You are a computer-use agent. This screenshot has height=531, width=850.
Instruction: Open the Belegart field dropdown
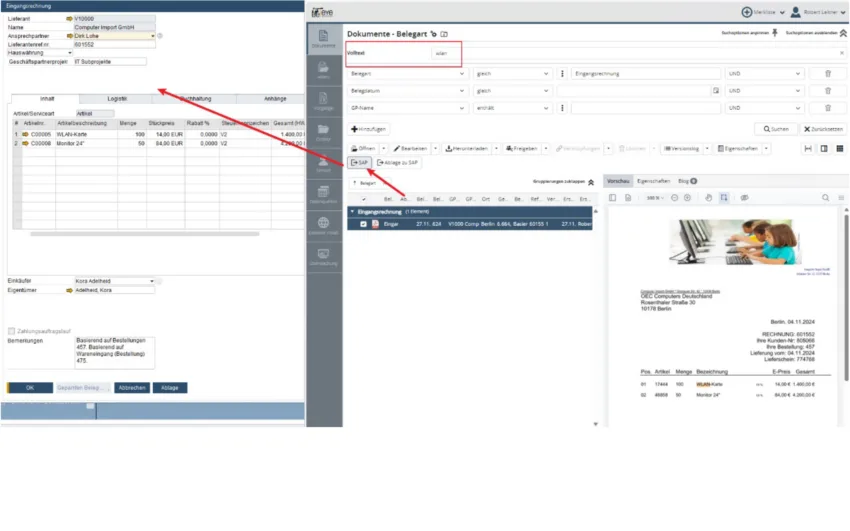point(407,73)
